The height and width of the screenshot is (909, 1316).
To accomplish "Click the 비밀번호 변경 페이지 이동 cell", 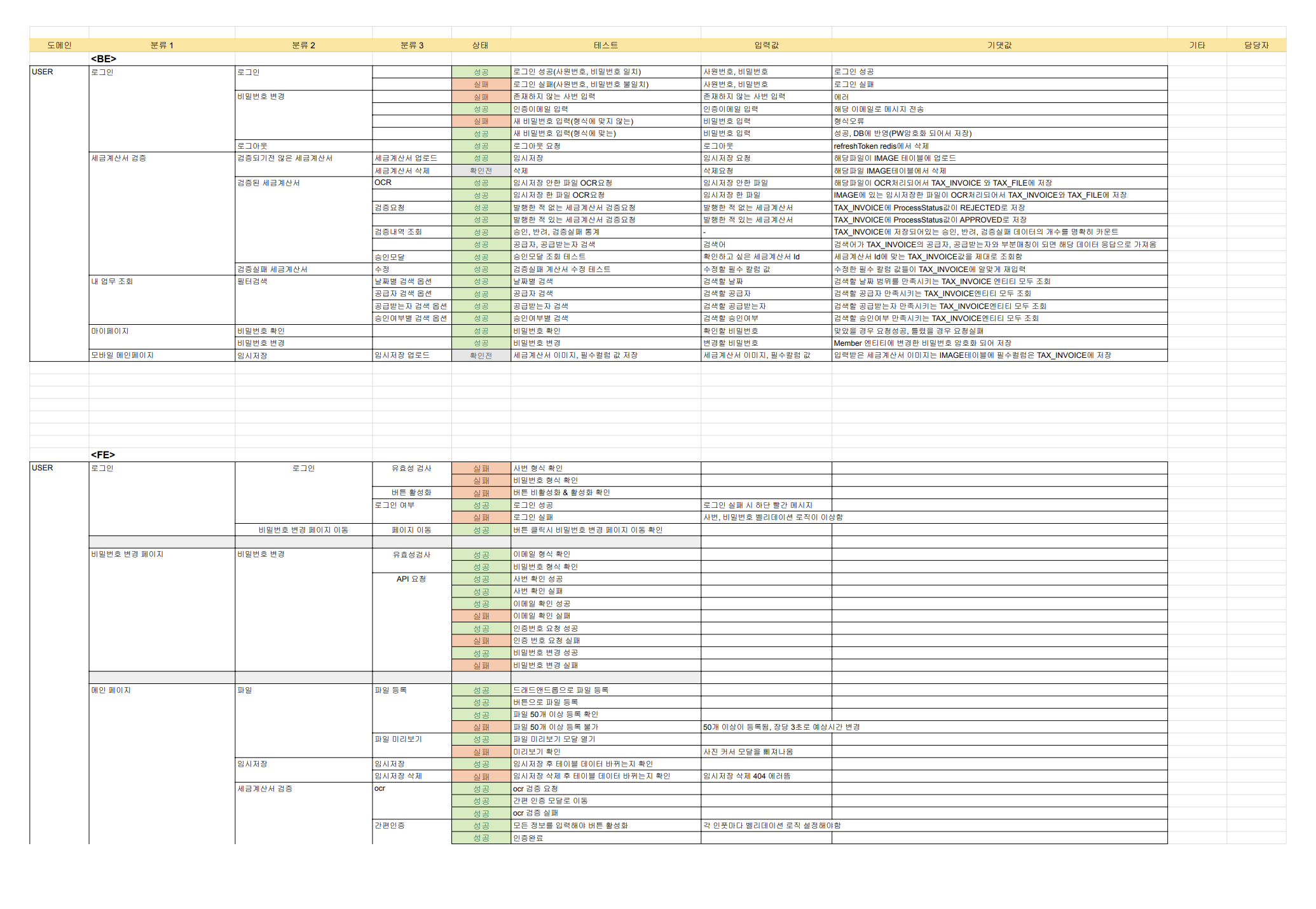I will pos(303,530).
